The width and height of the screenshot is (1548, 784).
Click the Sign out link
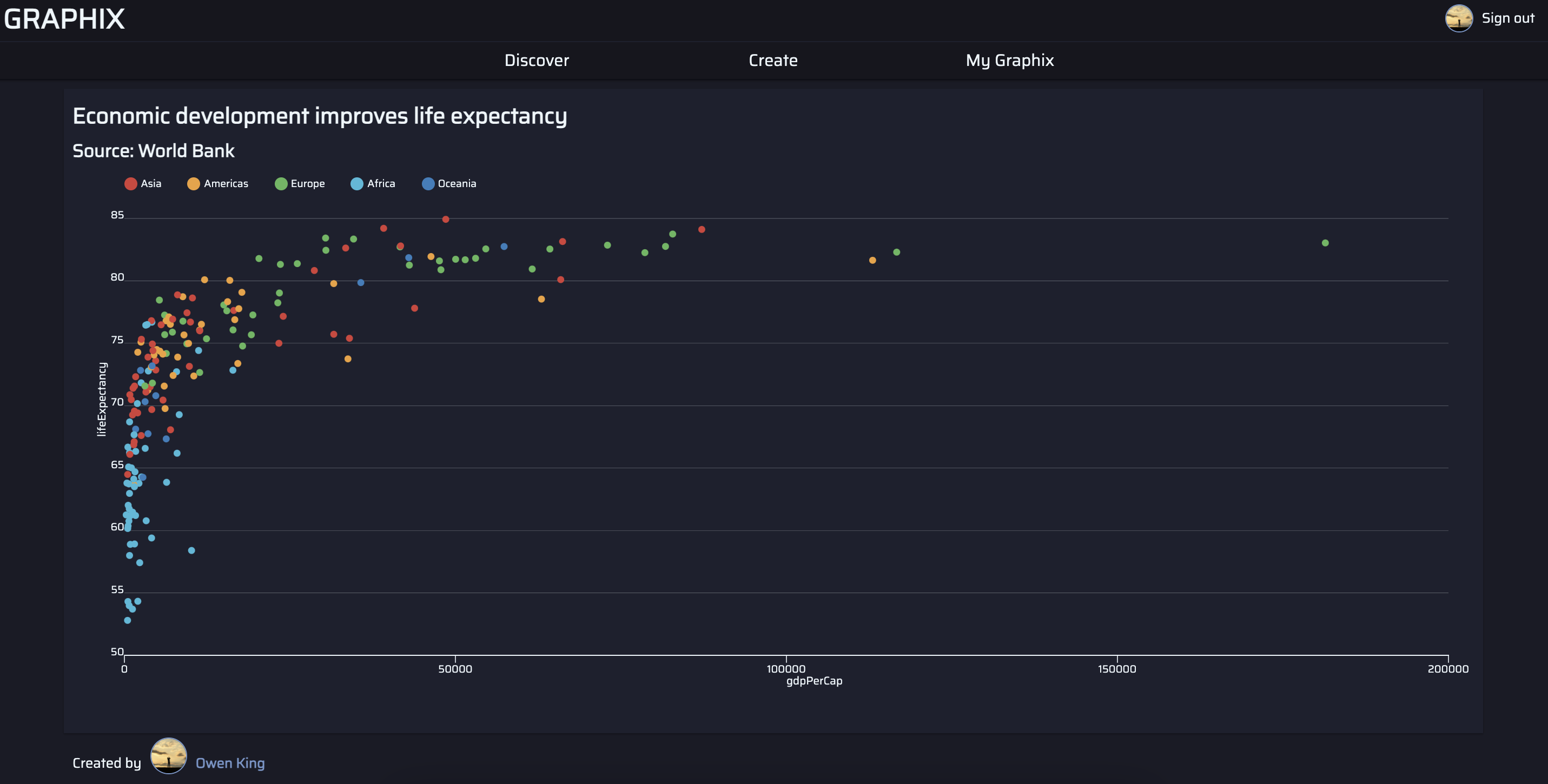(1508, 18)
